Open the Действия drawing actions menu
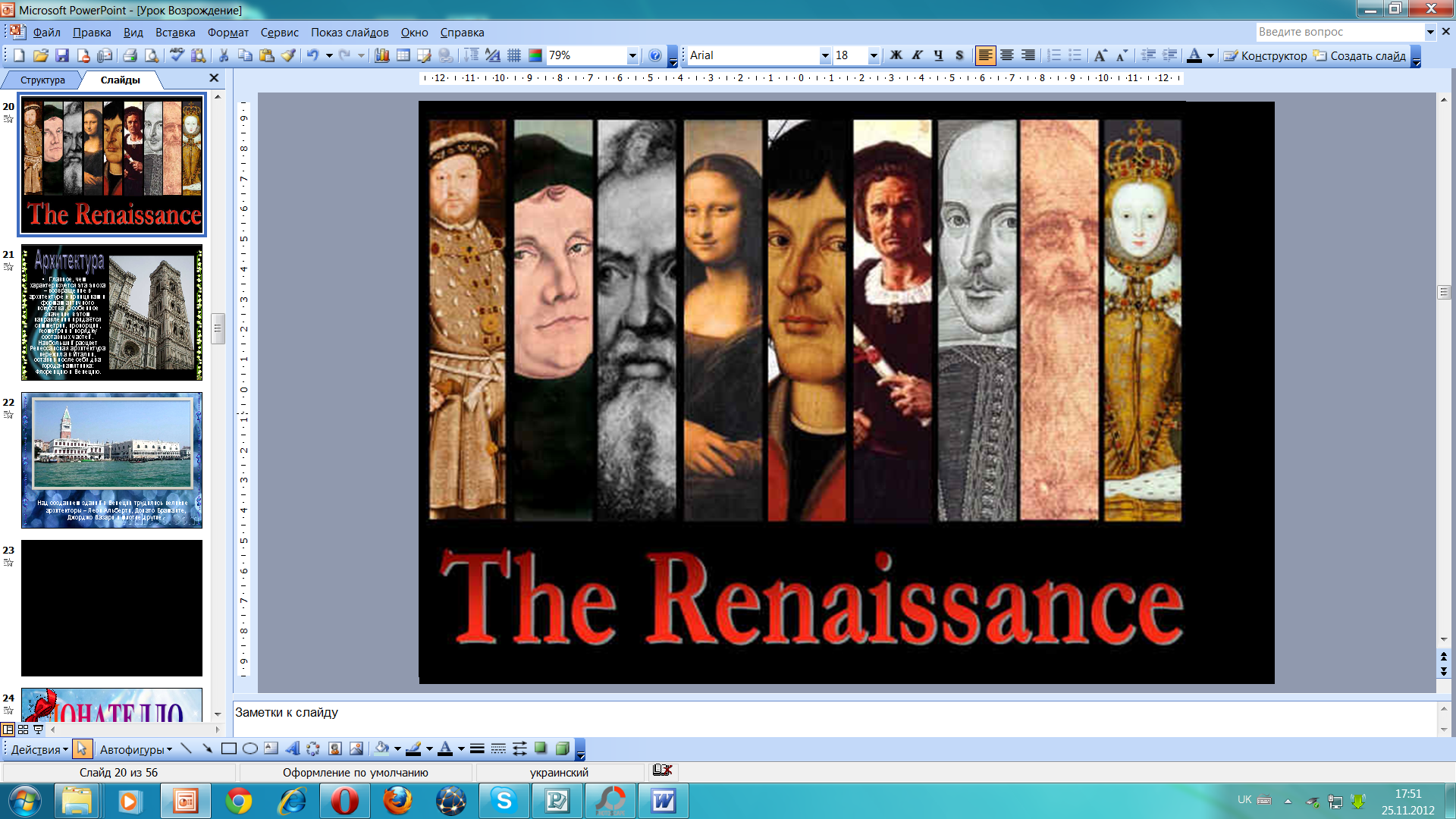This screenshot has height=819, width=1456. [x=39, y=749]
